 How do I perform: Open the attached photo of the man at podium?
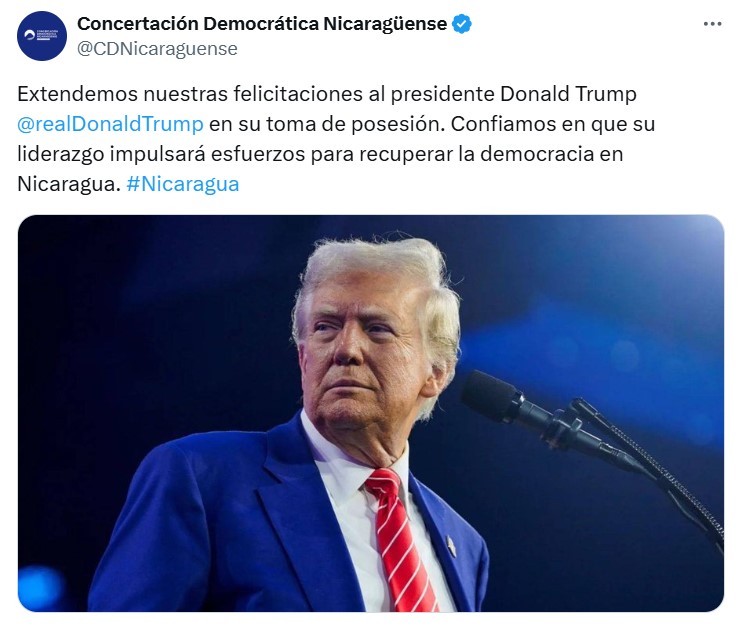(371, 413)
